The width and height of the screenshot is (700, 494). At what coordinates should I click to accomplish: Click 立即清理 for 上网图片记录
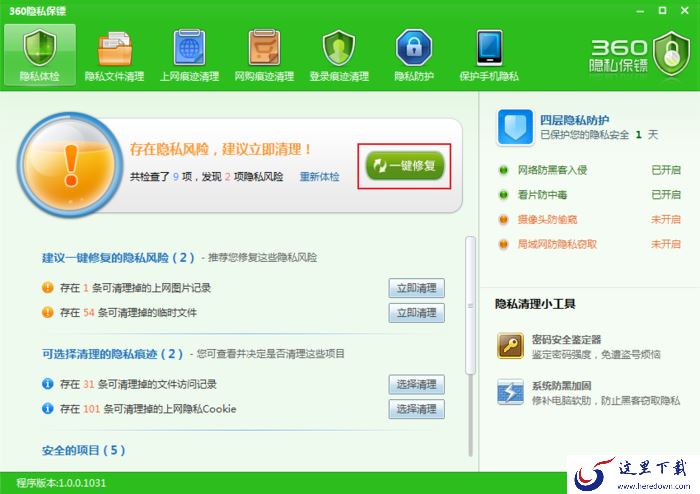tap(417, 288)
